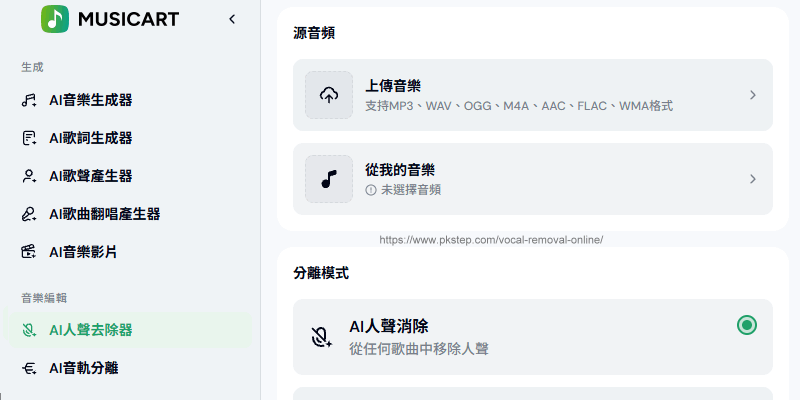Click the AI人聲去除器 muted mic sidebar icon
Image resolution: width=800 pixels, height=400 pixels.
(29, 331)
